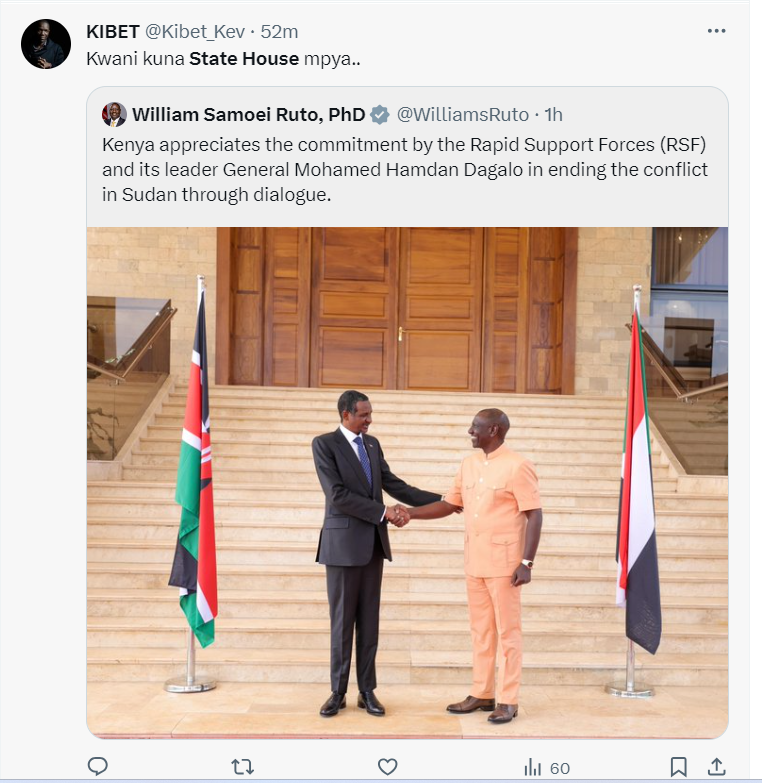The width and height of the screenshot is (762, 783).
Task: Enlarge the handshake photo
Action: [407, 480]
